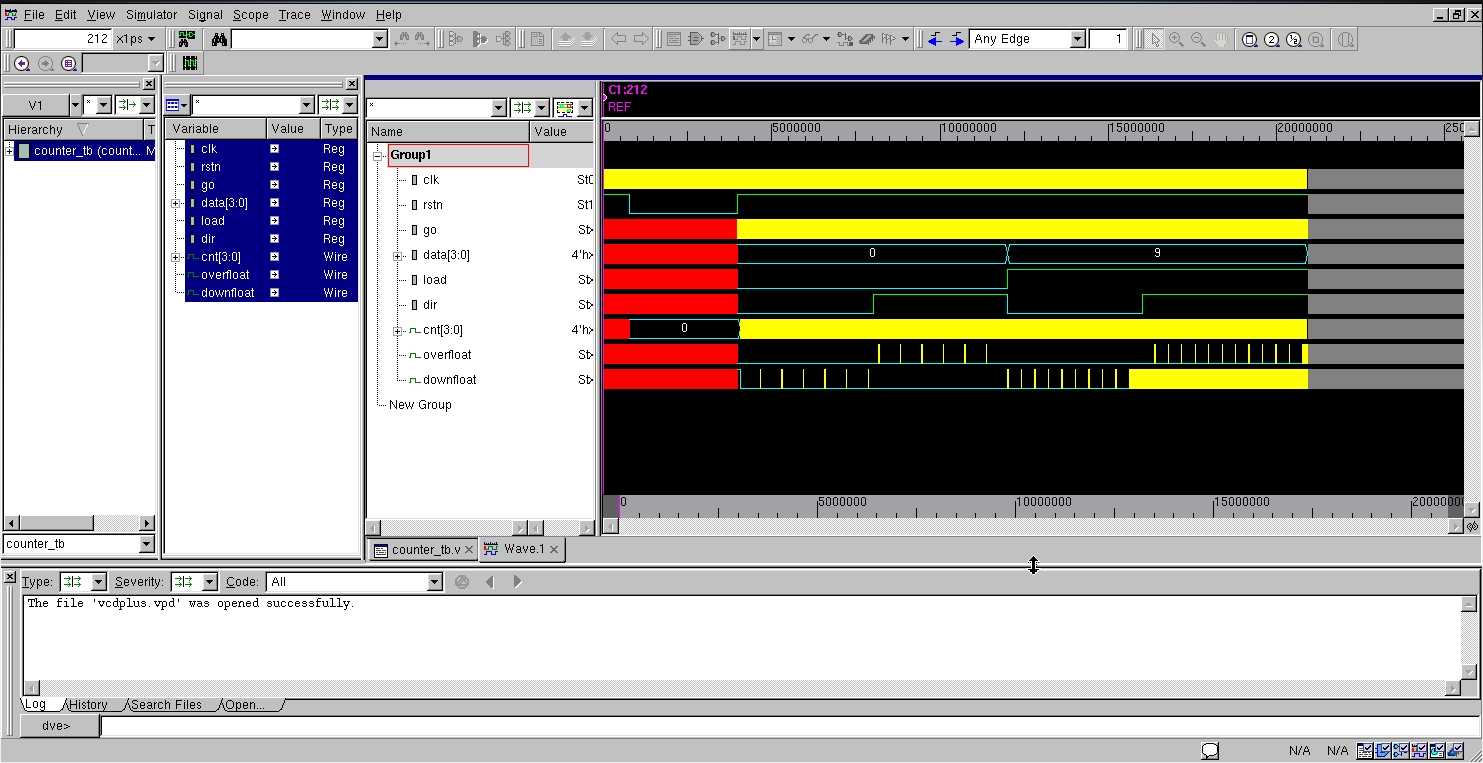1483x763 pixels.
Task: Click the schematic gate view icon
Action: click(x=696, y=39)
